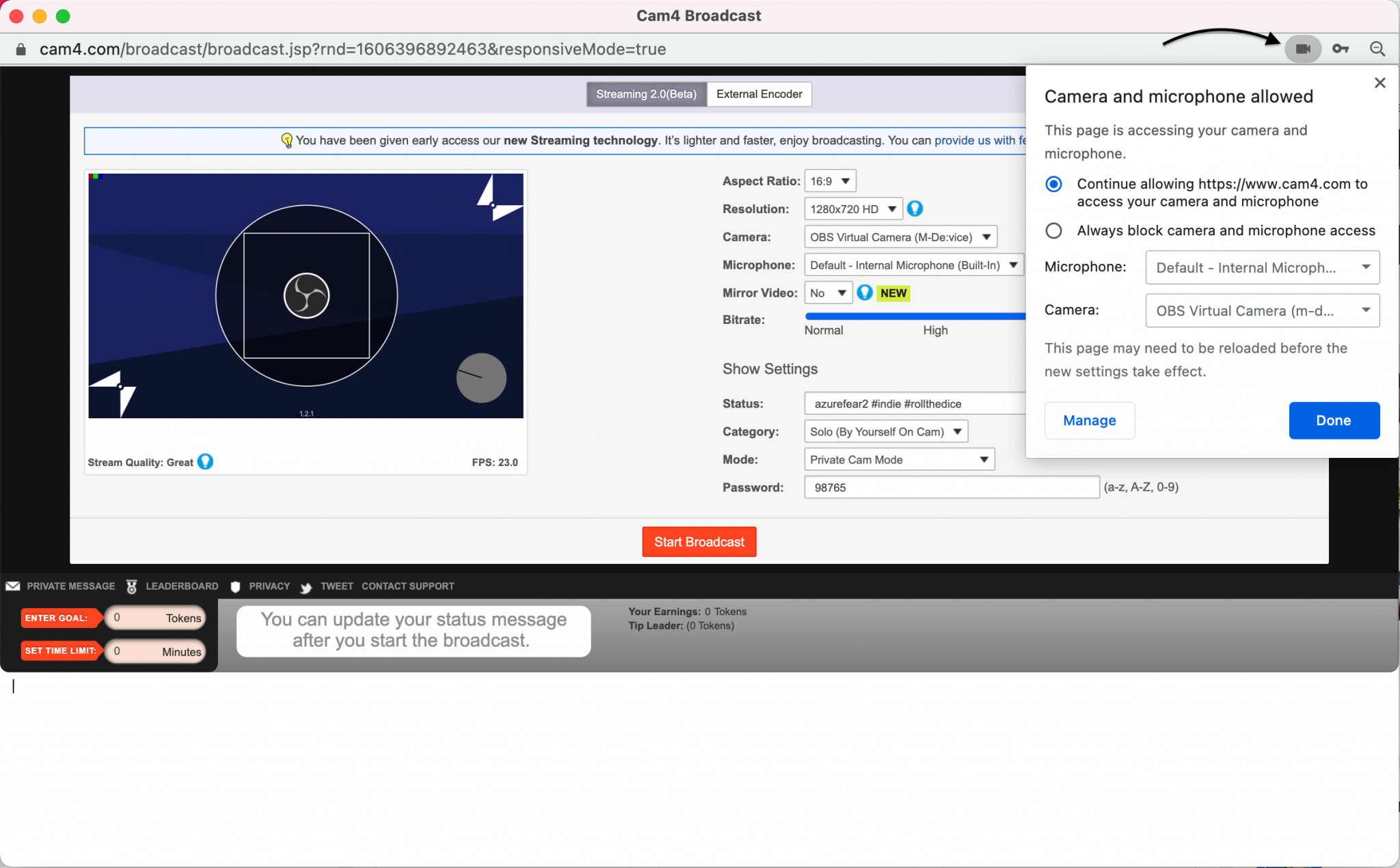The width and height of the screenshot is (1400, 868).
Task: Click the info bulb next to Mirror Video
Action: click(865, 293)
